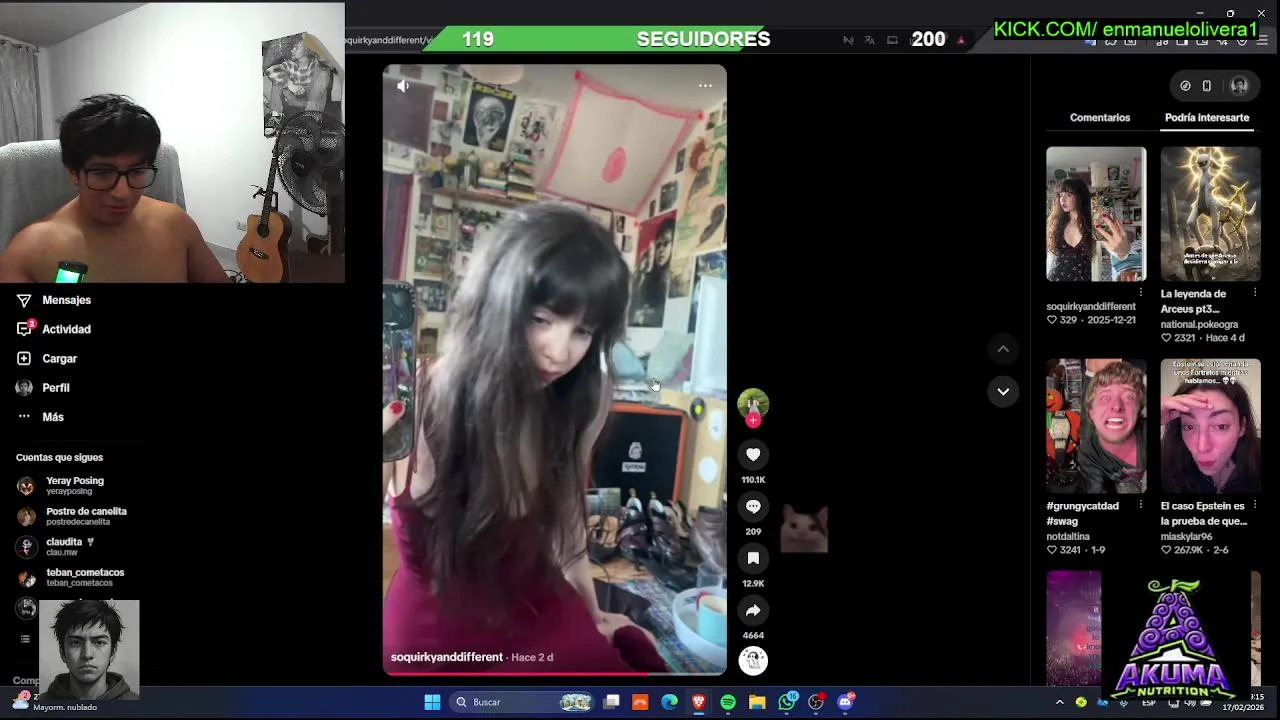Mute the TikTok video sound
This screenshot has width=1280, height=720.
point(403,86)
